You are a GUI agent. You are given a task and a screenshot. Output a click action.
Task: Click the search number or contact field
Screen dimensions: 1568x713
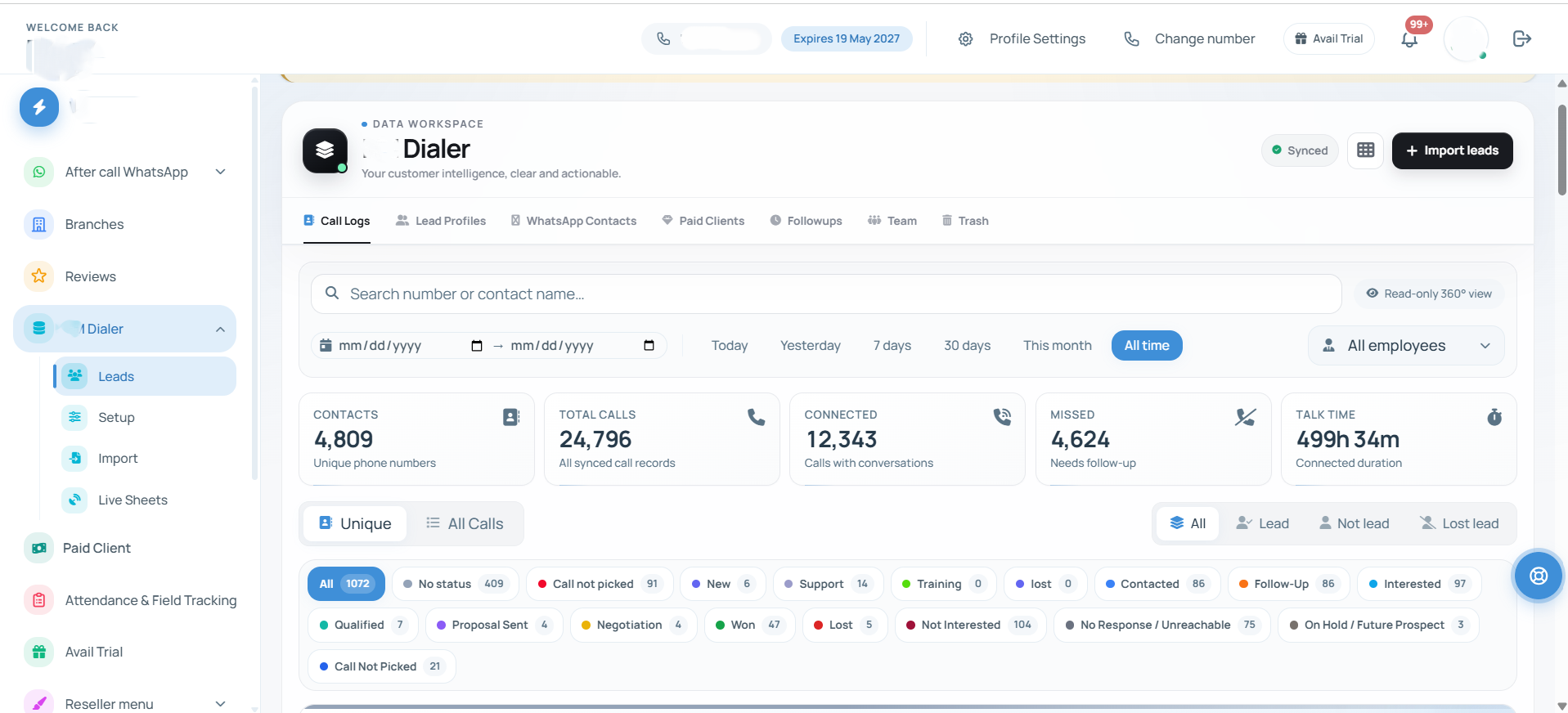pos(826,294)
